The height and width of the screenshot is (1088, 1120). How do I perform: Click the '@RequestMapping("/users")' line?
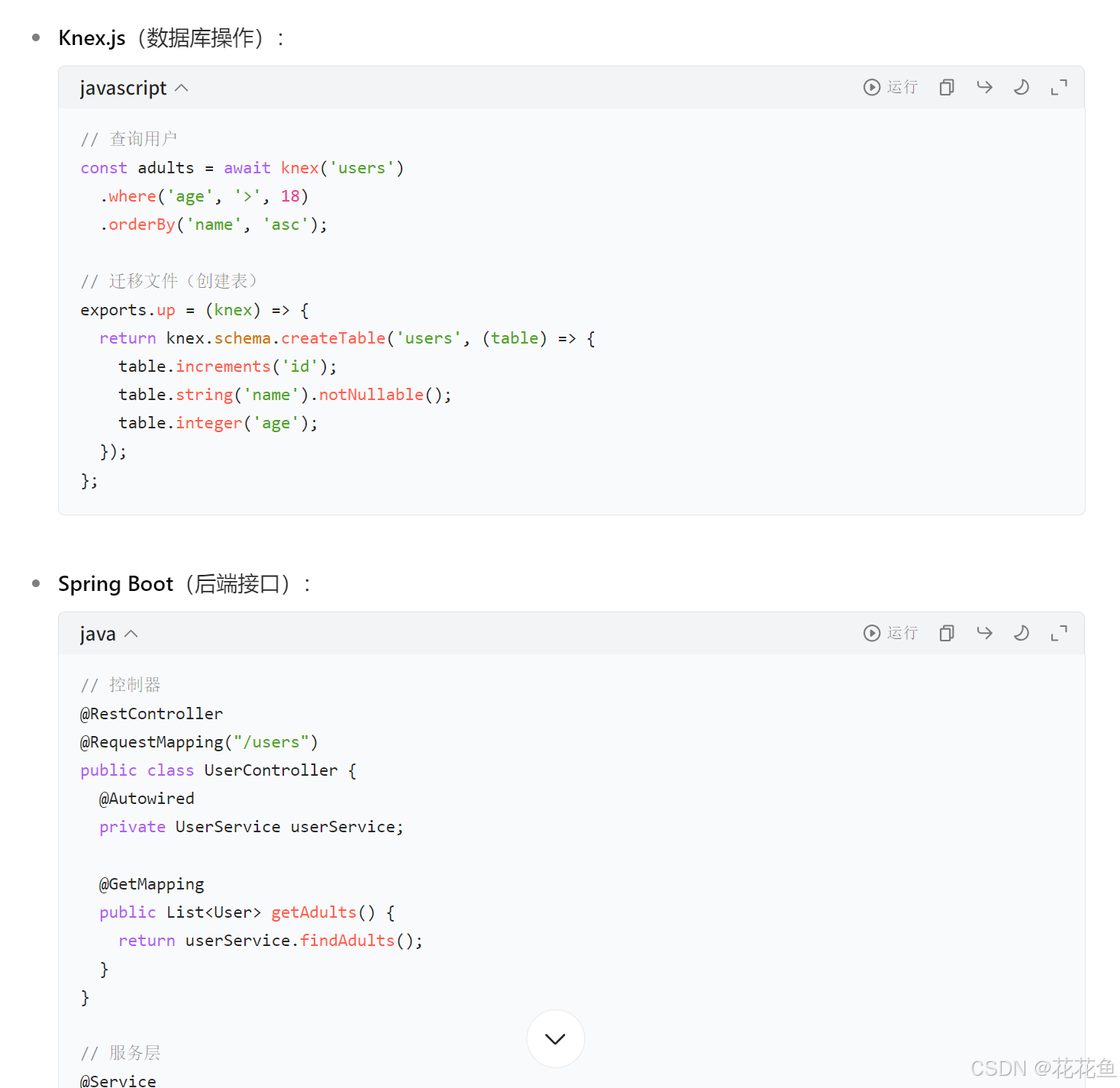pyautogui.click(x=199, y=742)
